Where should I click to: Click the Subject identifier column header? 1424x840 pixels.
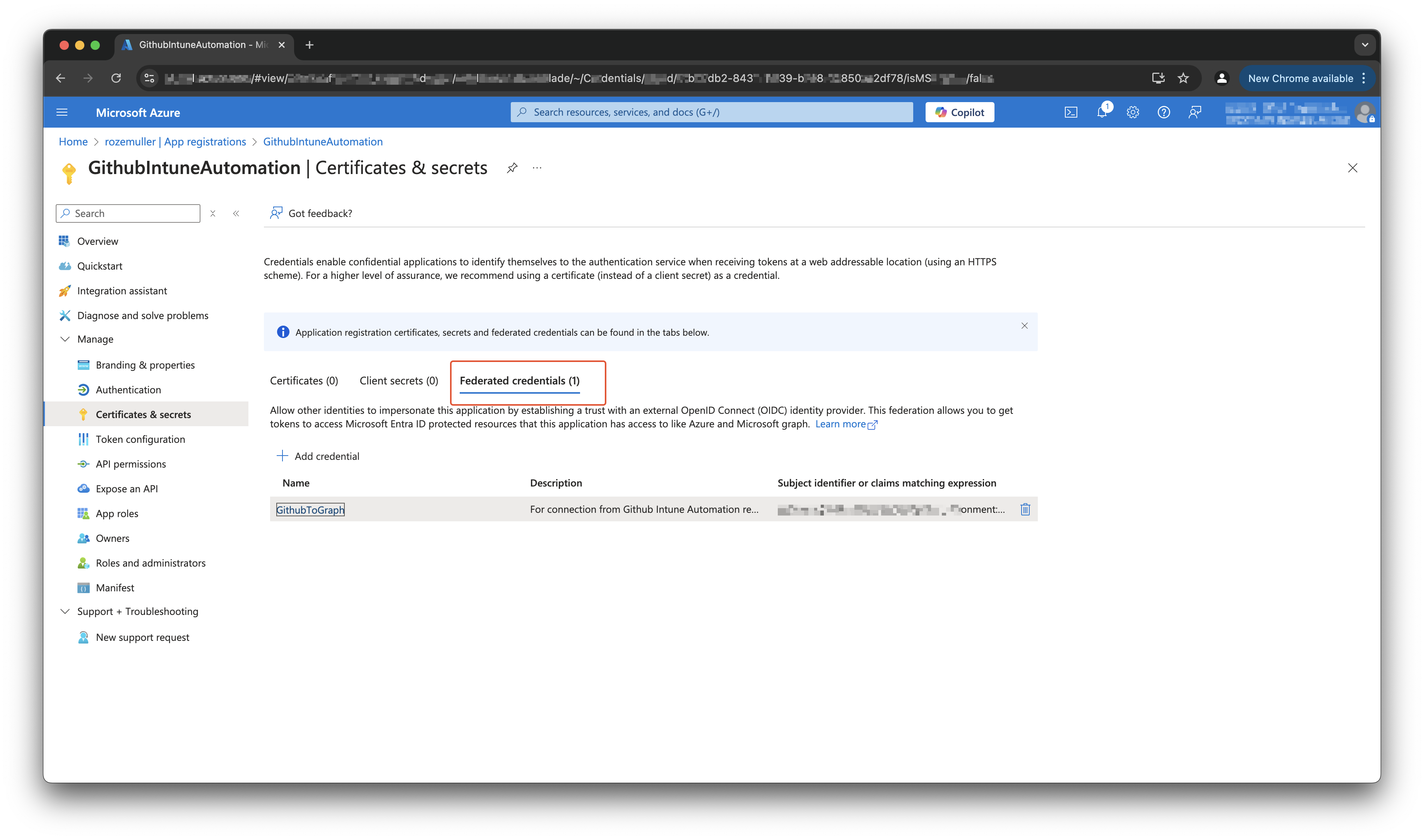(886, 483)
